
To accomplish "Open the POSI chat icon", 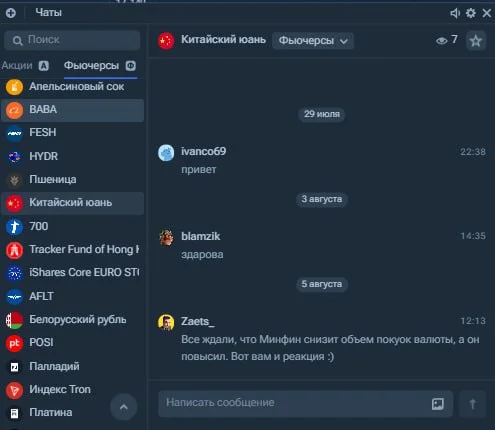I will [14, 343].
